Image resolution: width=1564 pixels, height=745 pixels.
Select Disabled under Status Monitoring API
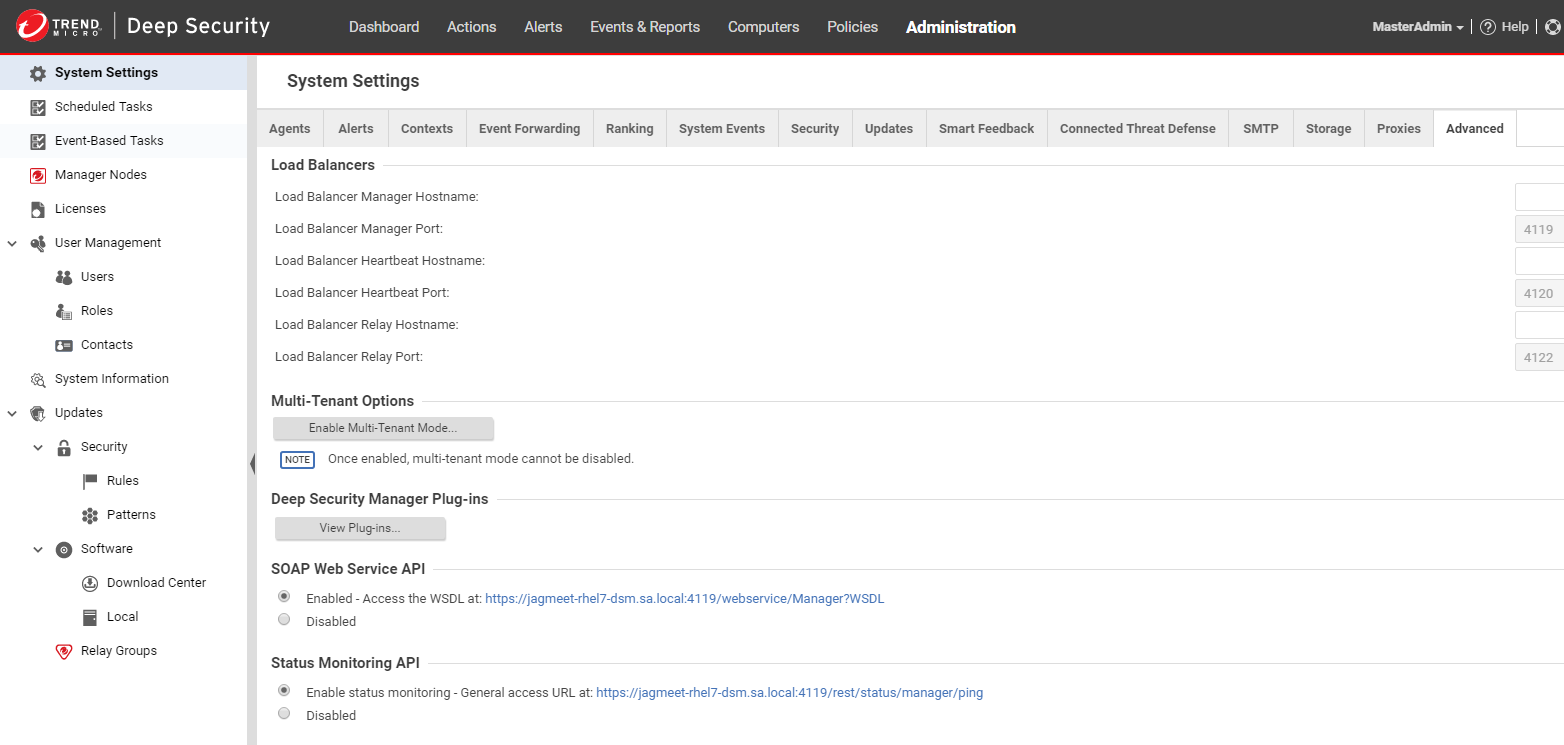coord(284,714)
